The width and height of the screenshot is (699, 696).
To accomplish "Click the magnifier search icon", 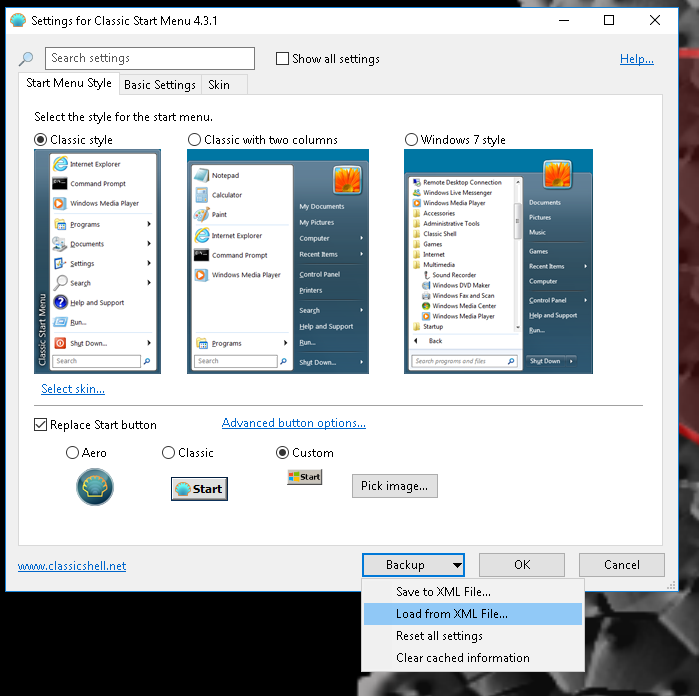I will coord(26,58).
